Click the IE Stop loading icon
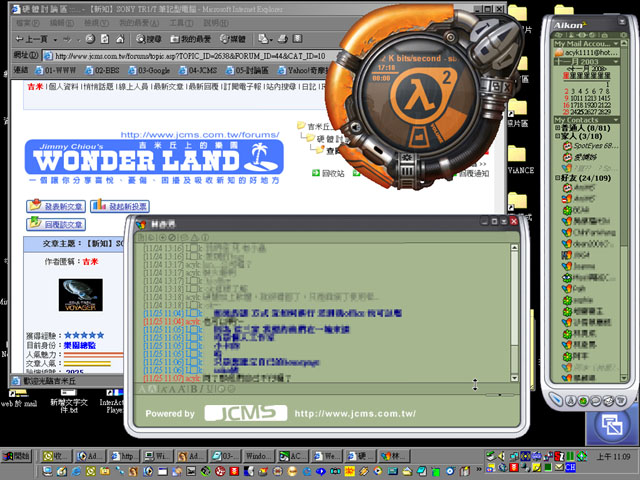Screen dimensions: 640x480 [90, 39]
